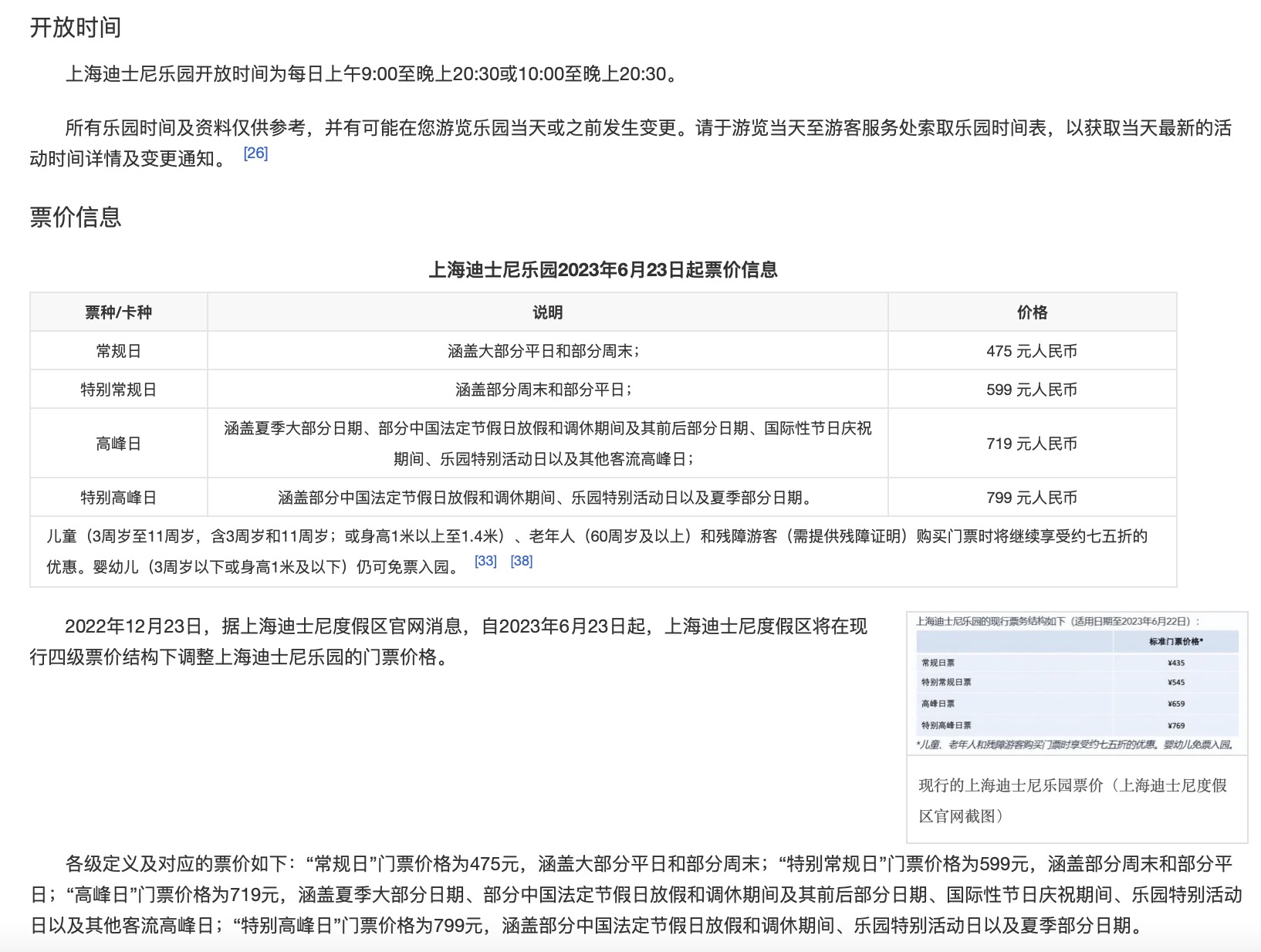Click the 高峰日 description beginning 涵盖夏季大部分日期

[548, 444]
